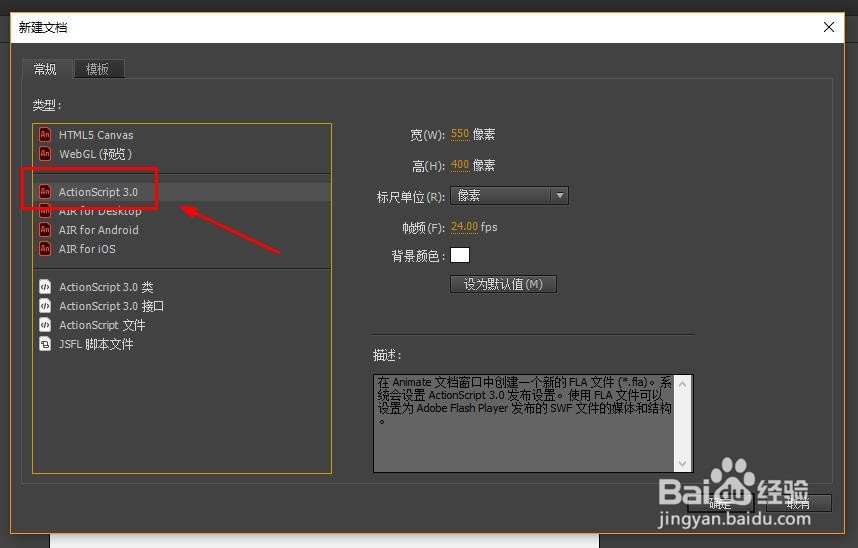The width and height of the screenshot is (858, 548).
Task: Click the frame rate value 24.00
Action: point(464,226)
